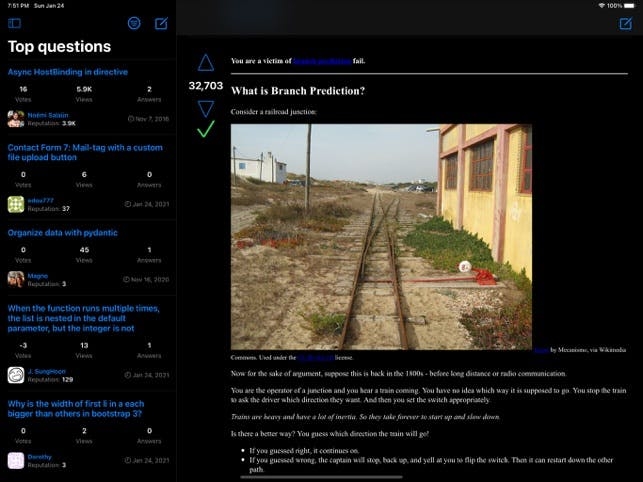Click 'Reputation: 129' text
Viewport: 643px width, 482px height.
click(50, 380)
